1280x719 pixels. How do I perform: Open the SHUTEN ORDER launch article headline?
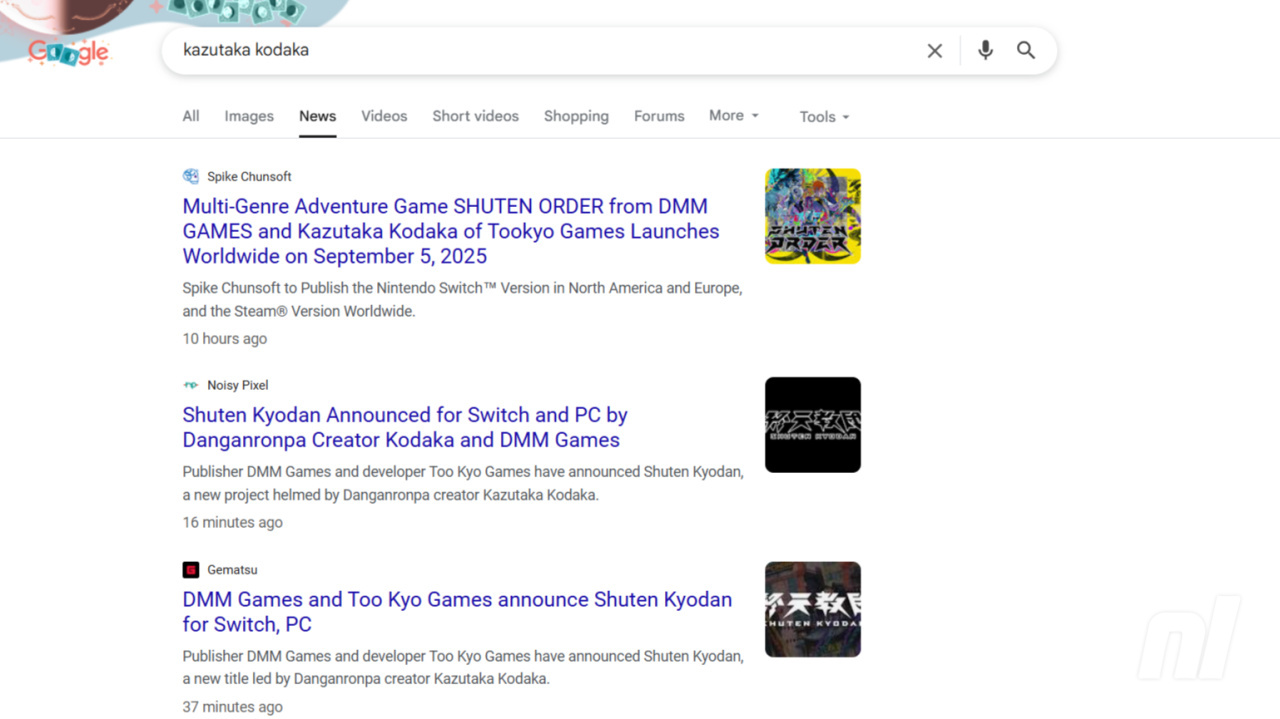(x=451, y=231)
